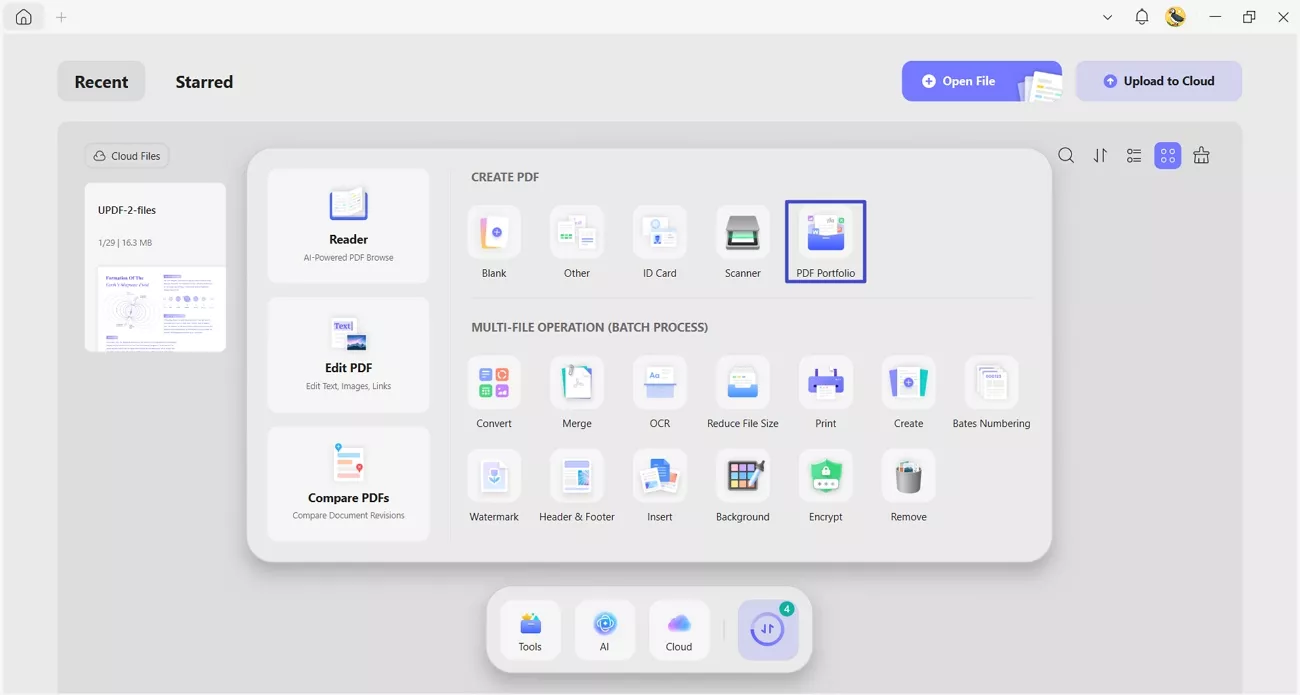Open the PDF Portfolio creator
Viewport: 1300px width, 695px height.
tap(826, 242)
